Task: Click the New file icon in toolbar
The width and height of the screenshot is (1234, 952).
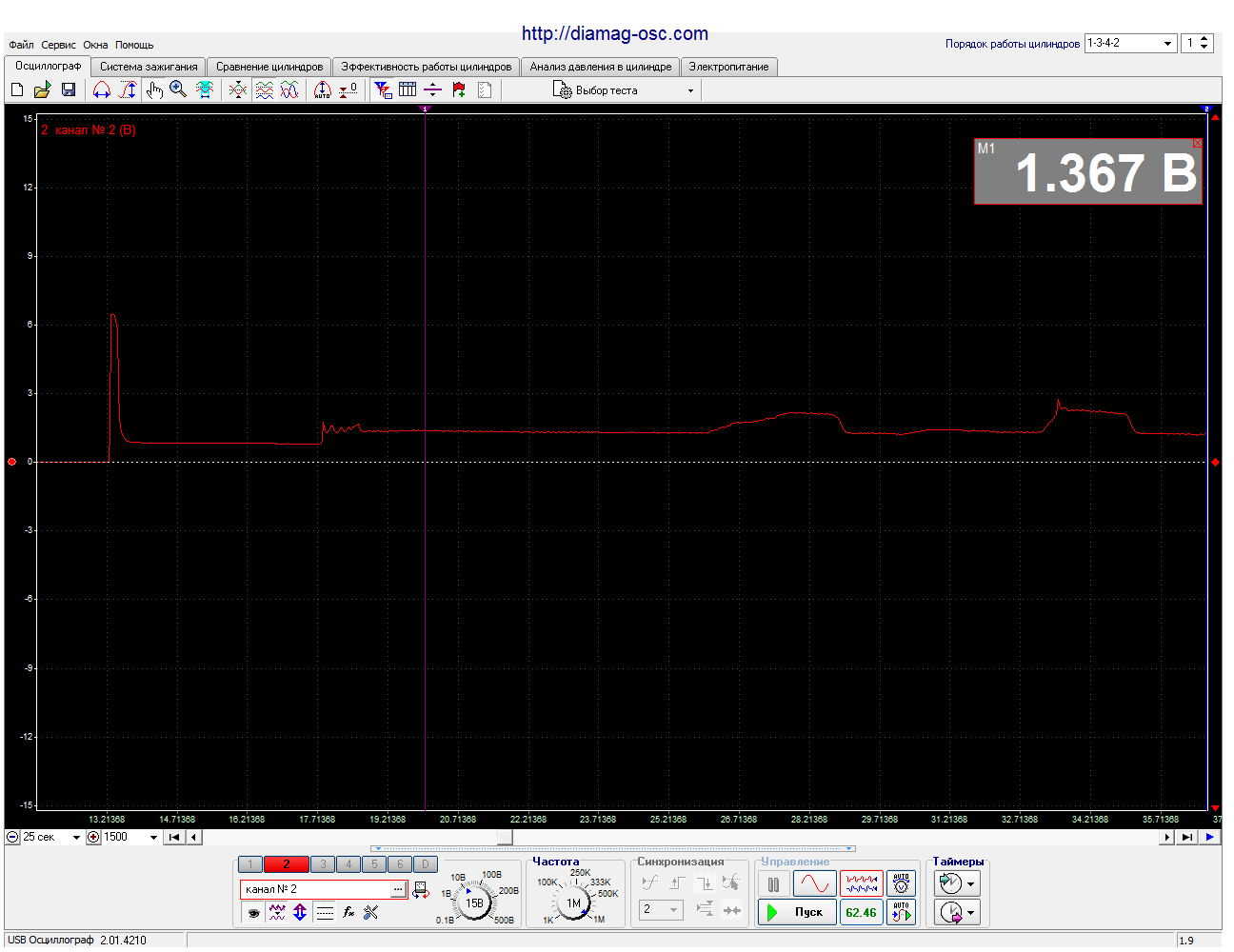Action: pyautogui.click(x=17, y=89)
